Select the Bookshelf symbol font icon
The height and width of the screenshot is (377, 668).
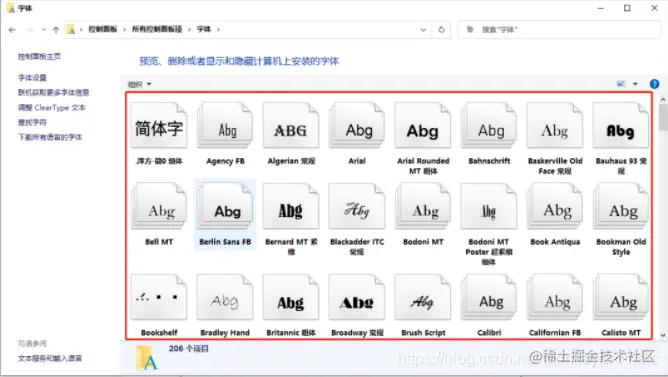(x=159, y=297)
